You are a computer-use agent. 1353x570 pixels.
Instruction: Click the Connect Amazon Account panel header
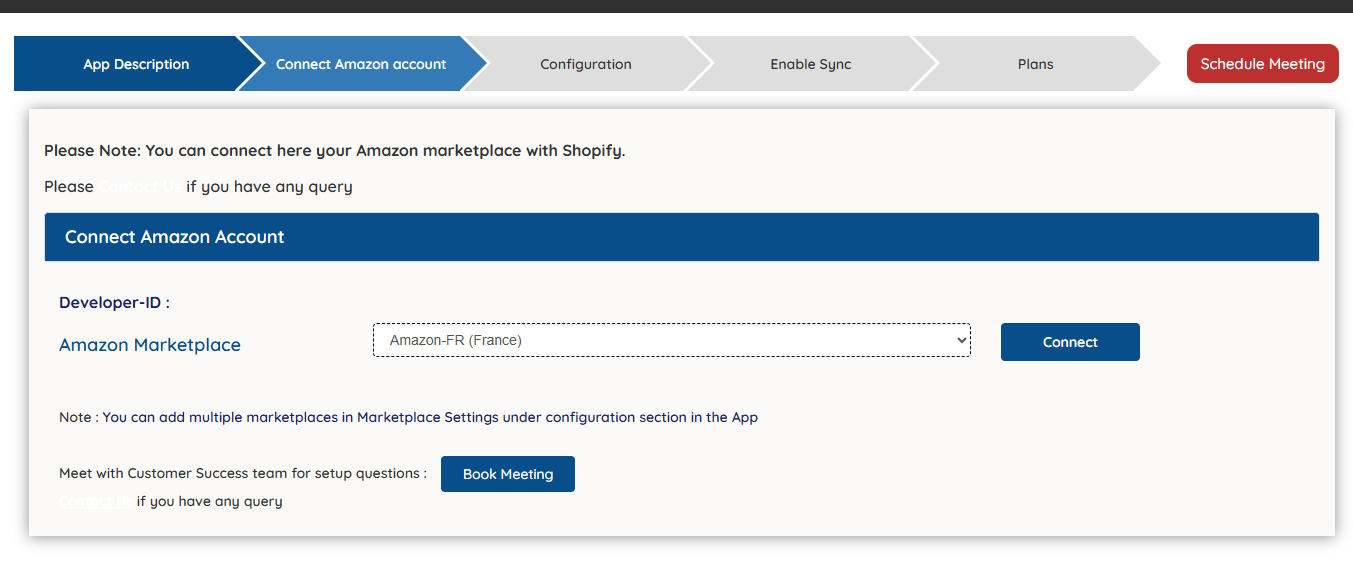(x=681, y=237)
